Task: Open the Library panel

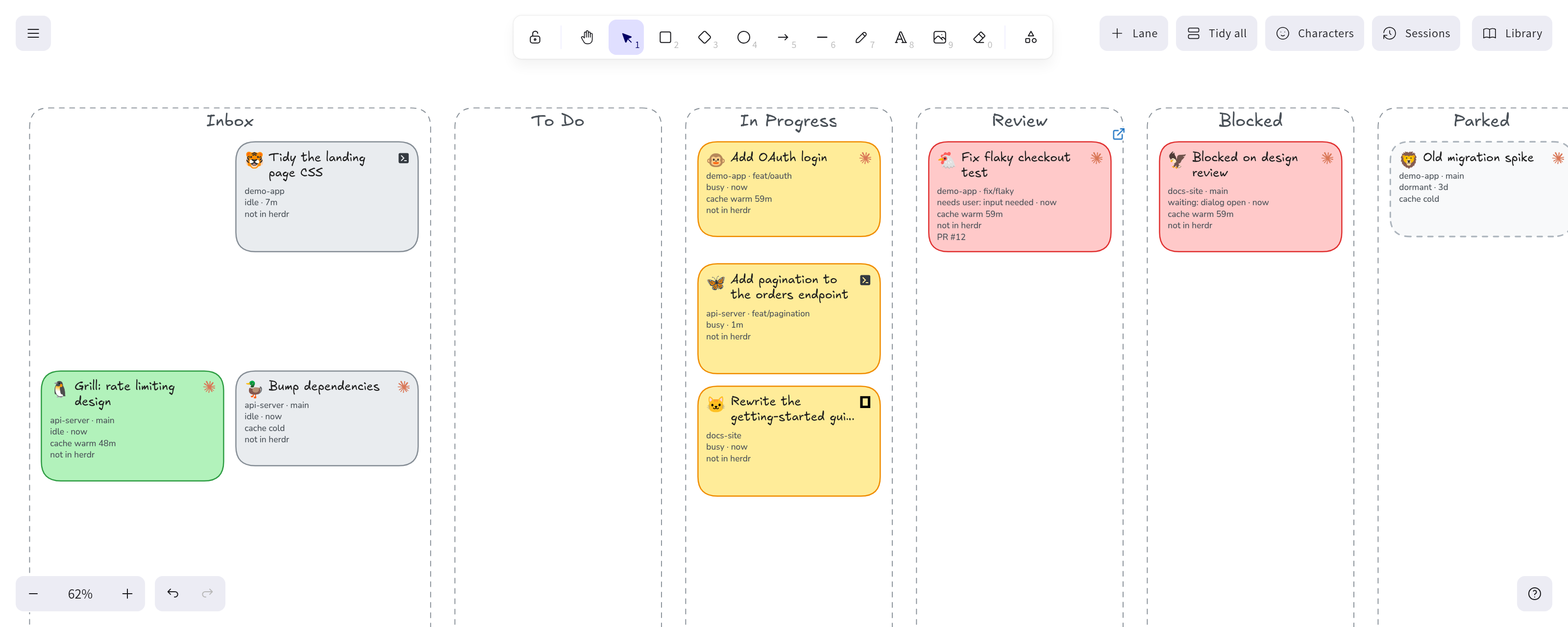Action: pos(1512,33)
